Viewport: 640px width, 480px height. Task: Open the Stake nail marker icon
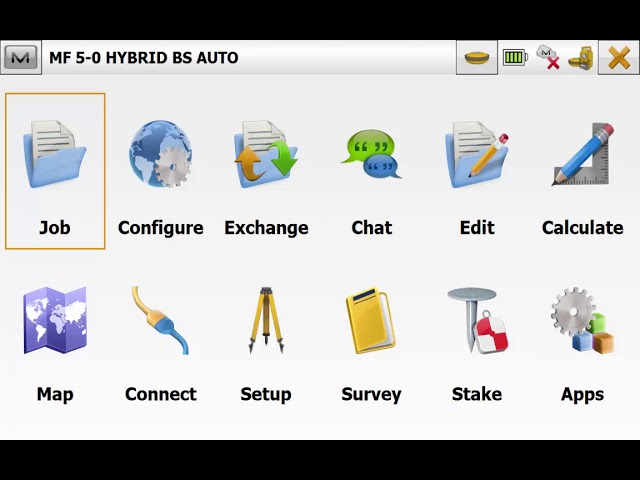477,321
